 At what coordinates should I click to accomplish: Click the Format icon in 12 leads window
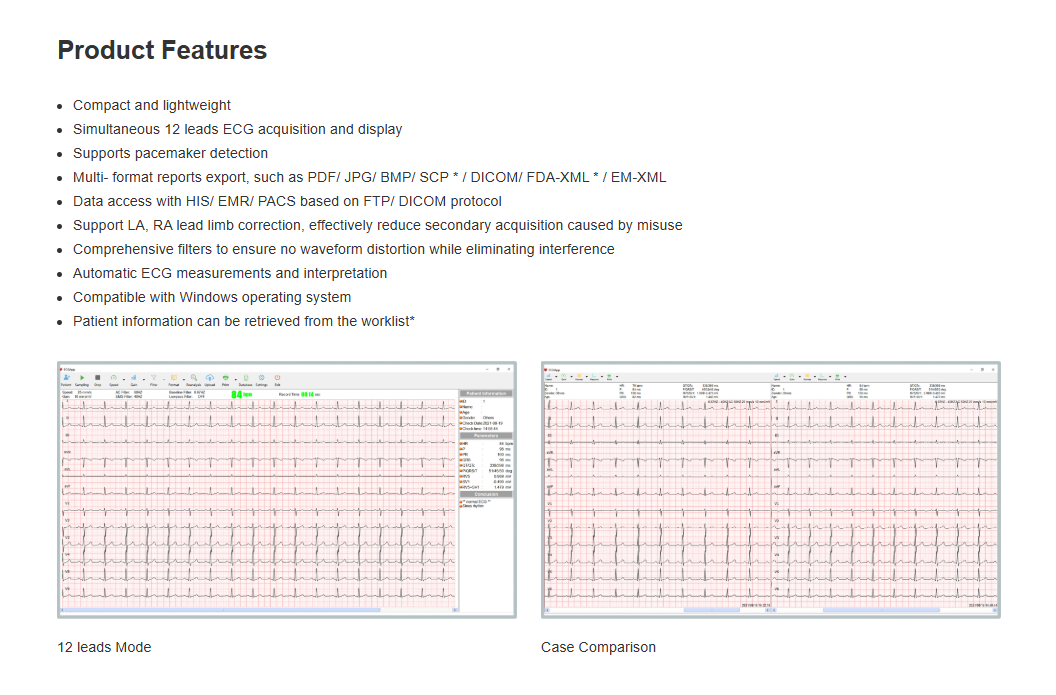pos(174,378)
